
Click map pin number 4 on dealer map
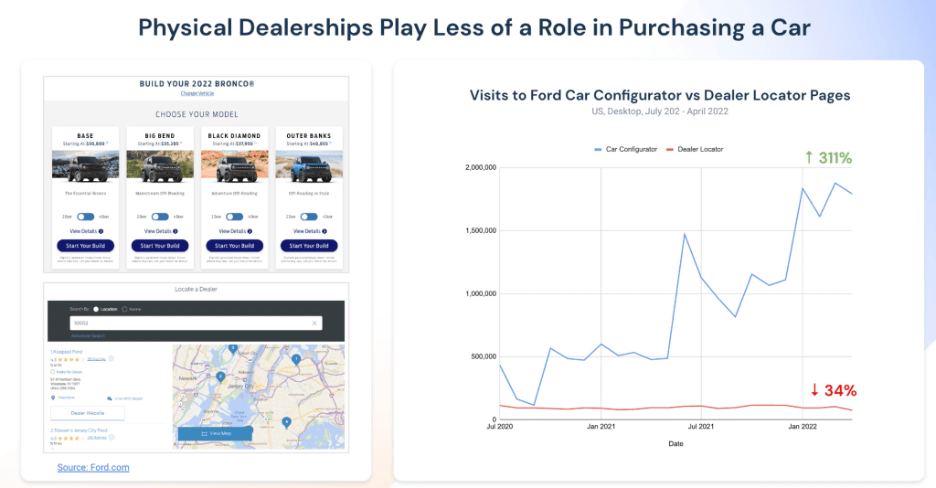point(286,422)
